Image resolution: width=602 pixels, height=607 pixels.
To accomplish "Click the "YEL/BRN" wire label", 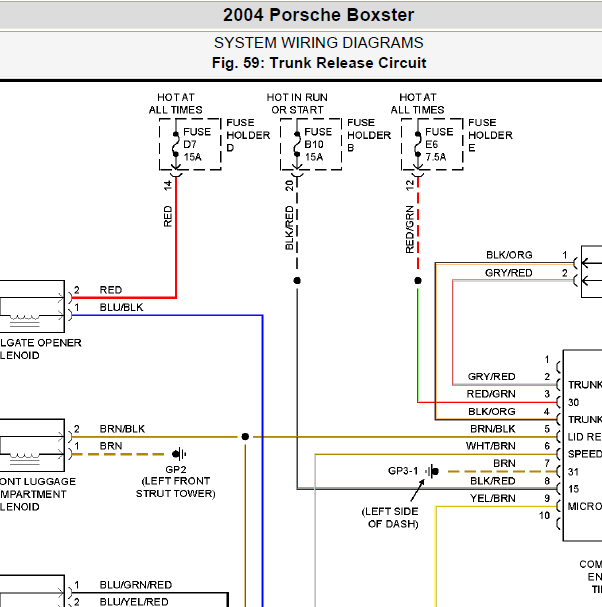I will tap(493, 498).
